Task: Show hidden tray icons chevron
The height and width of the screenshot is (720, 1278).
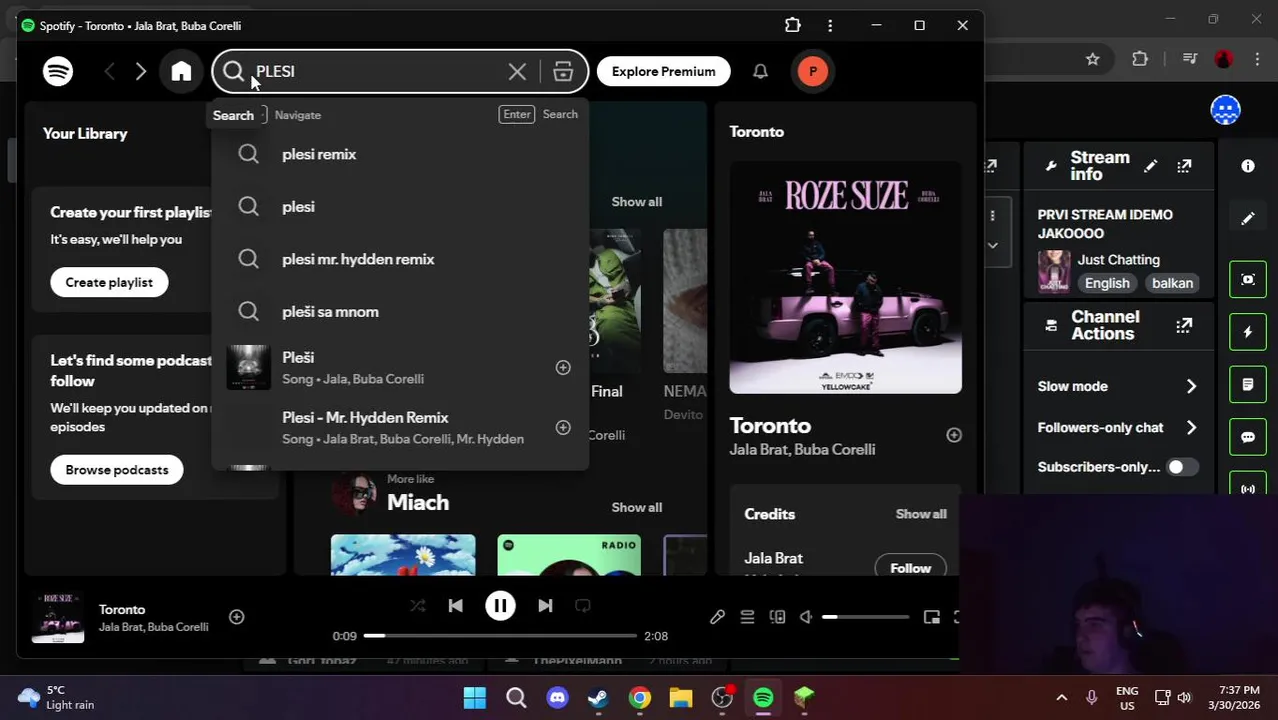Action: [1061, 697]
